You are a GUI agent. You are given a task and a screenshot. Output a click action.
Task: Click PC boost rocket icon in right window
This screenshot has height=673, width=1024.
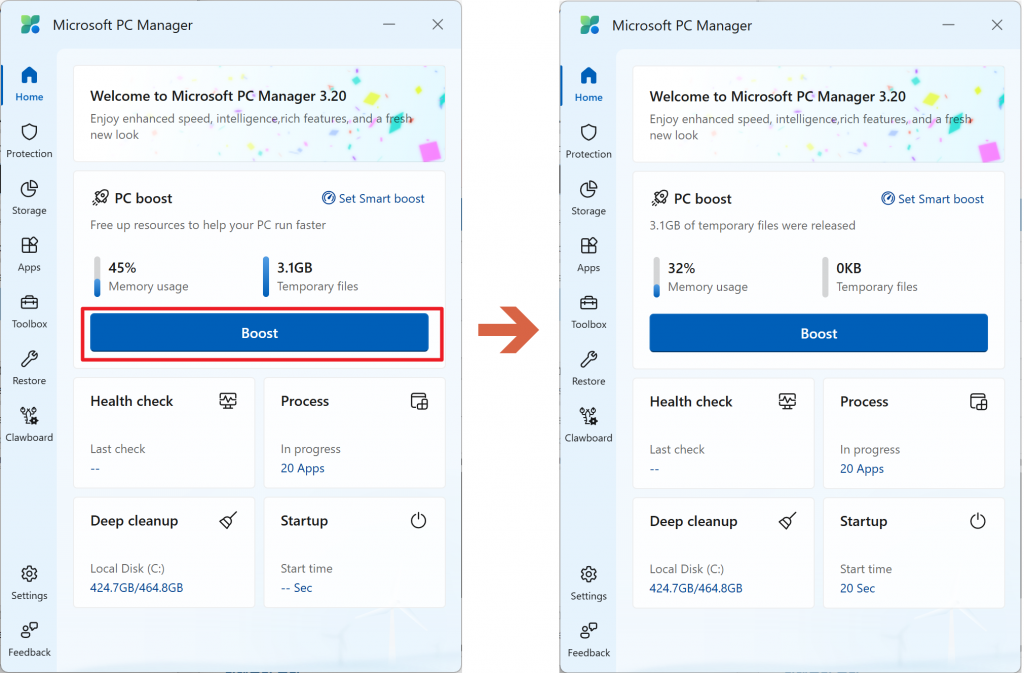(659, 198)
